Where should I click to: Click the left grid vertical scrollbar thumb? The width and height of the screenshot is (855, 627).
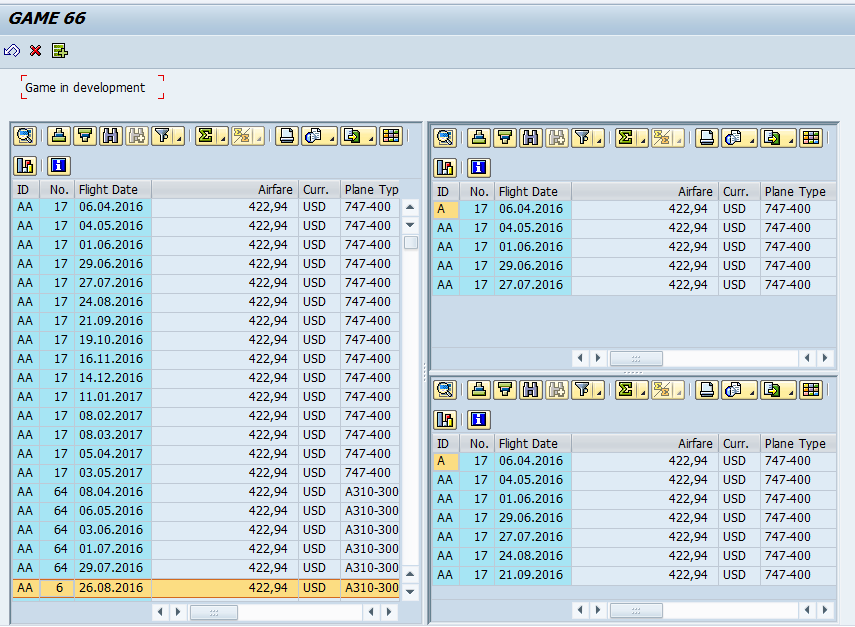[411, 243]
